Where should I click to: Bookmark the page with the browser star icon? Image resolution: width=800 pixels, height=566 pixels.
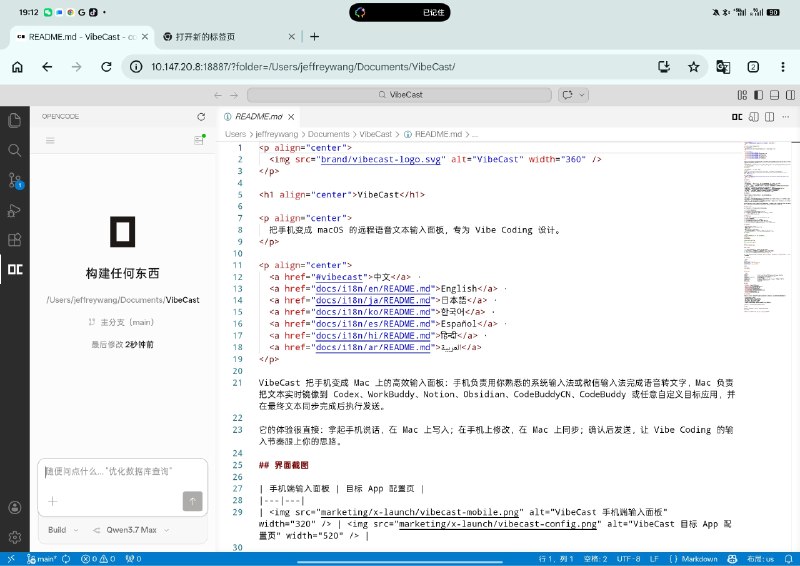tap(693, 67)
